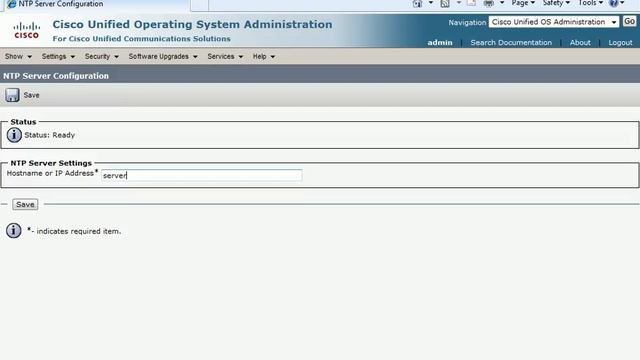Open the Security menu

pos(102,56)
